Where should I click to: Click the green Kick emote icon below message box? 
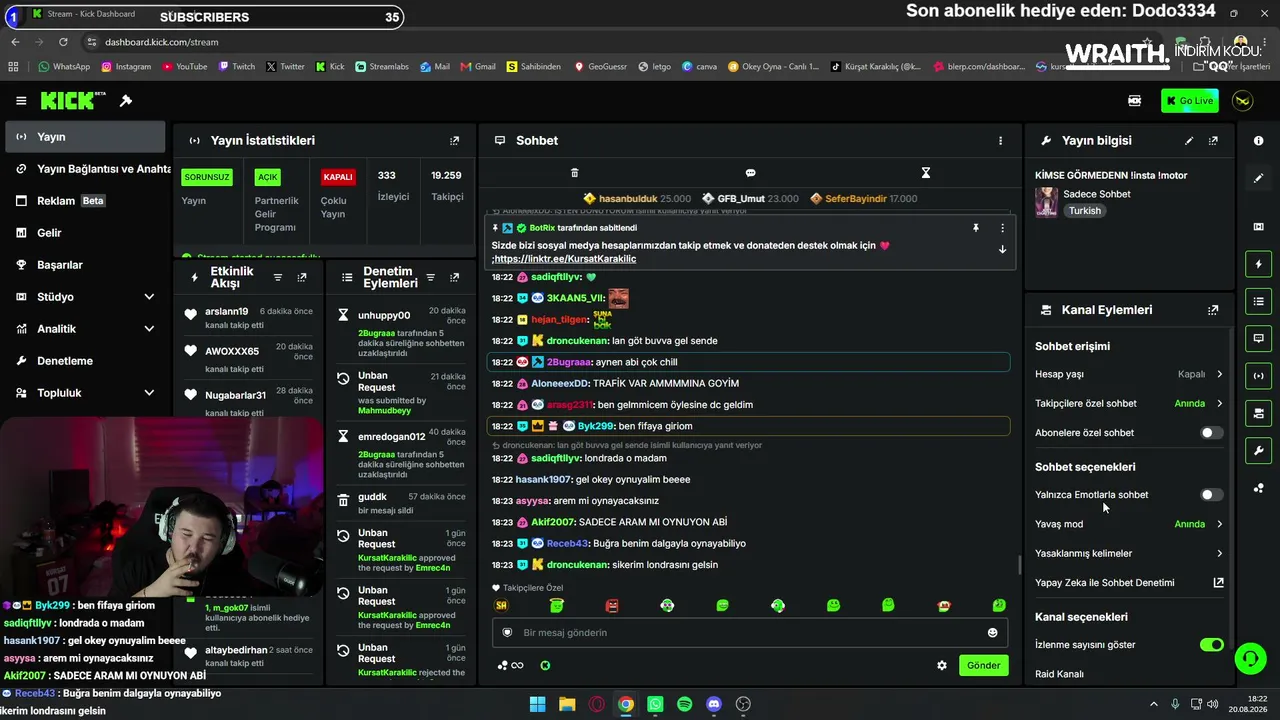545,665
